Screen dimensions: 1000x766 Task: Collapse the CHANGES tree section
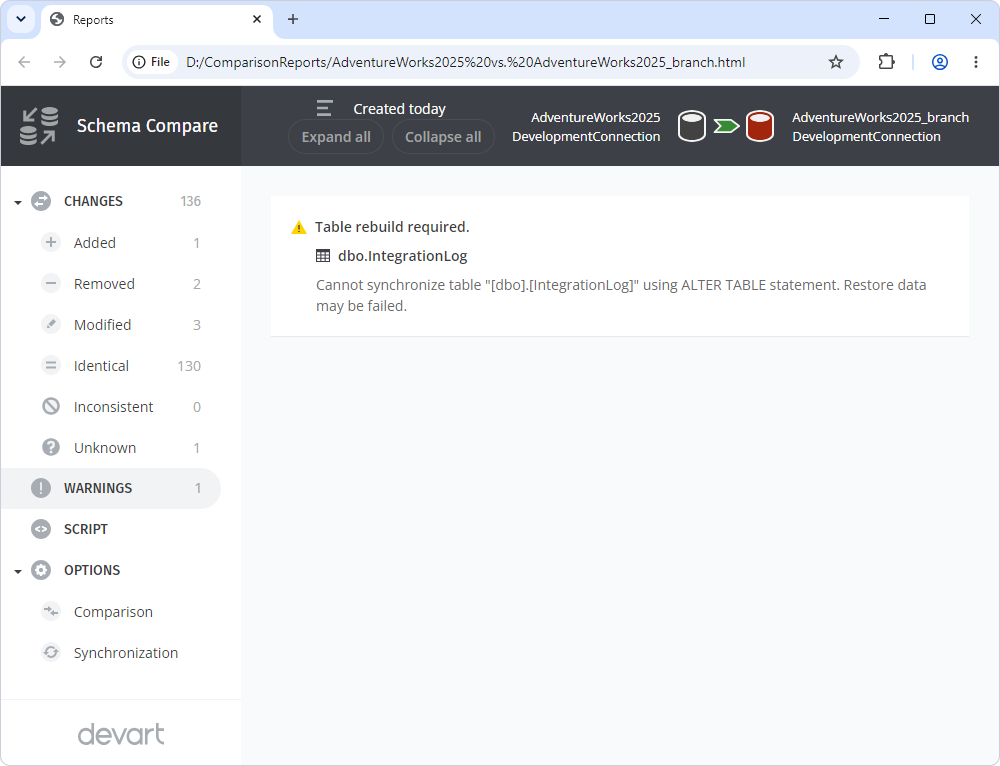click(18, 202)
